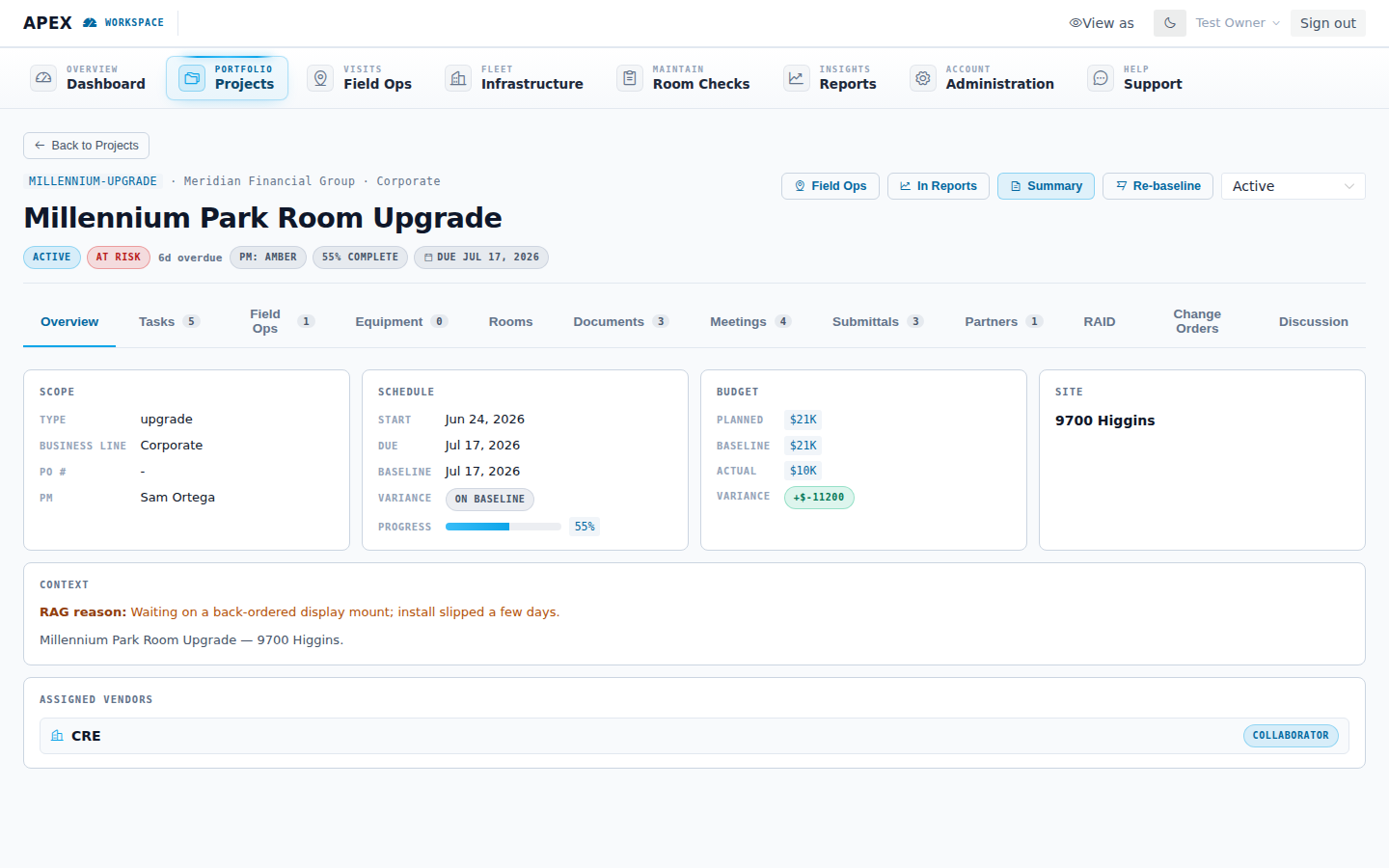Click the schedule progress bar
Image resolution: width=1389 pixels, height=868 pixels.
[504, 527]
